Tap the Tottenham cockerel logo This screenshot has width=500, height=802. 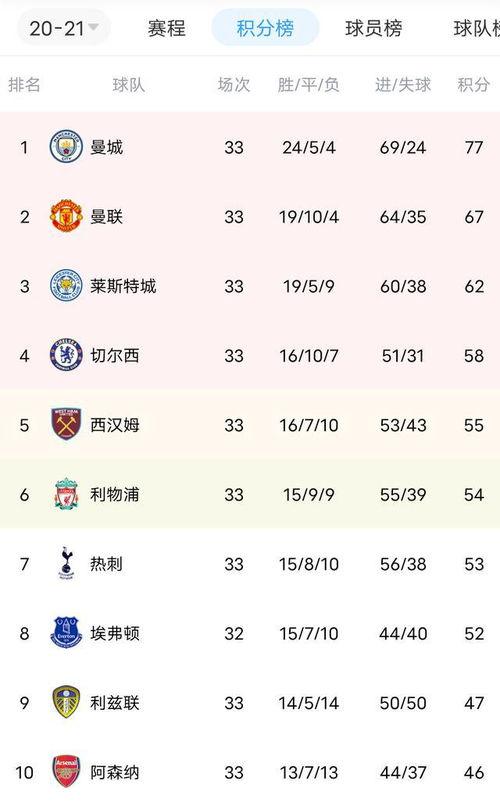pos(66,564)
